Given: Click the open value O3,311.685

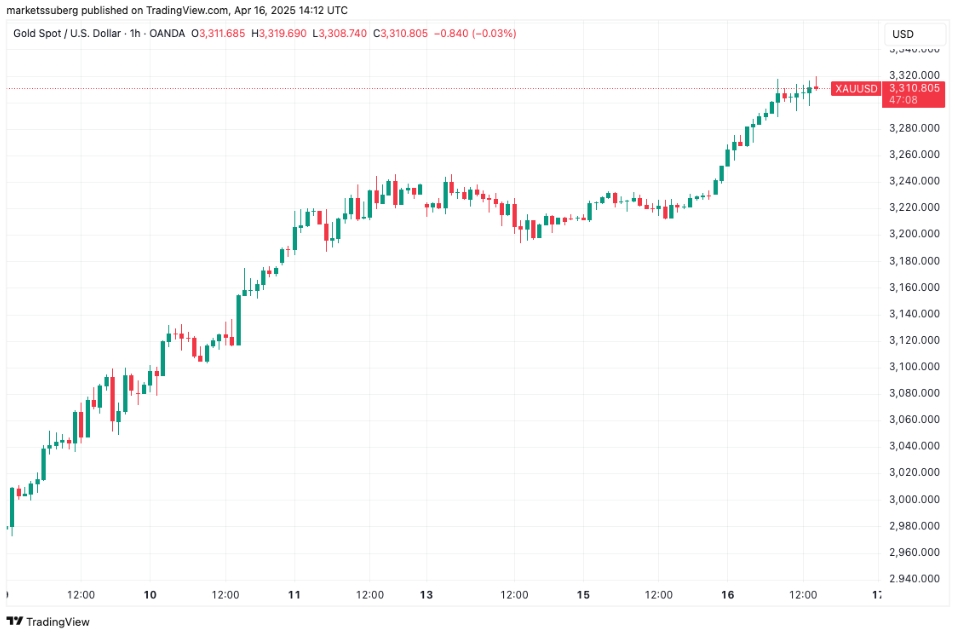Looking at the screenshot, I should pyautogui.click(x=218, y=33).
